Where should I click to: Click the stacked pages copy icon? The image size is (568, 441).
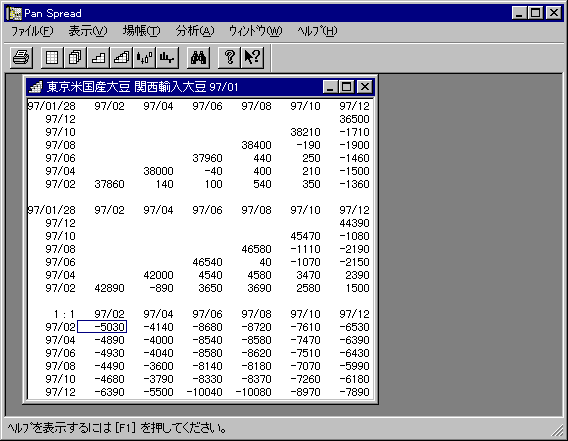click(x=75, y=57)
